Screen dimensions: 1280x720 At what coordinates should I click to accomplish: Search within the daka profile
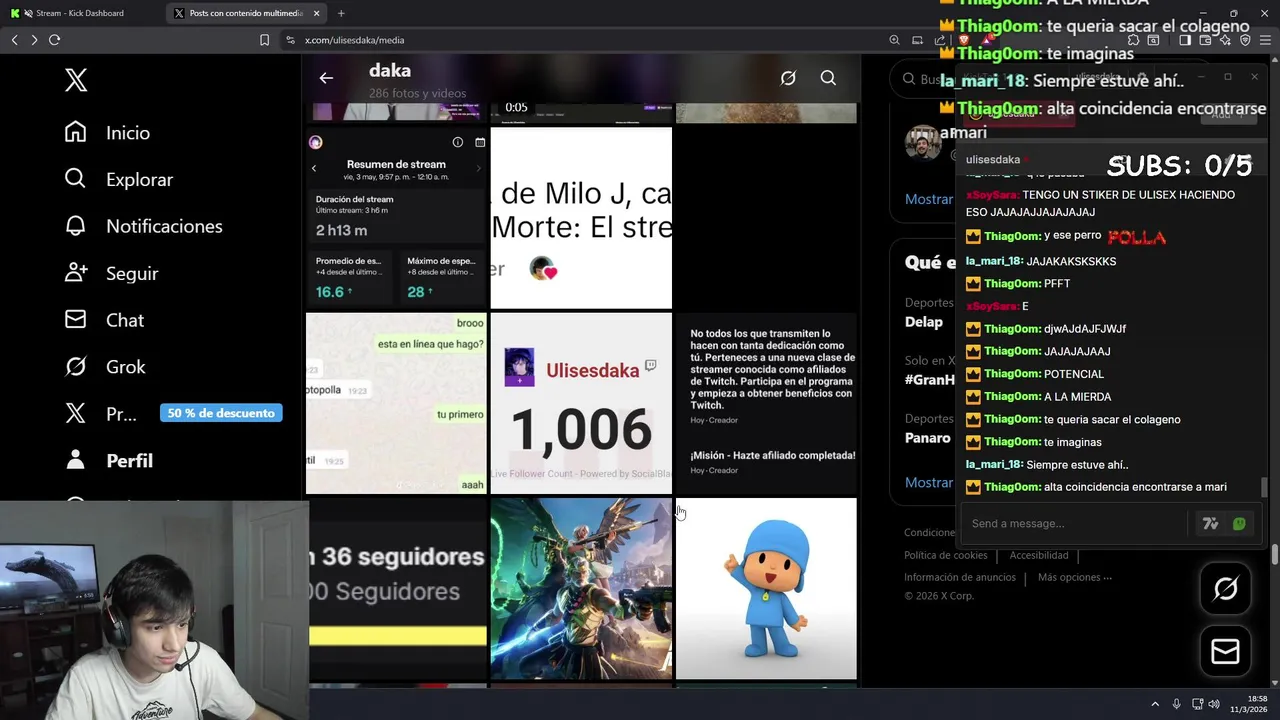pyautogui.click(x=828, y=78)
